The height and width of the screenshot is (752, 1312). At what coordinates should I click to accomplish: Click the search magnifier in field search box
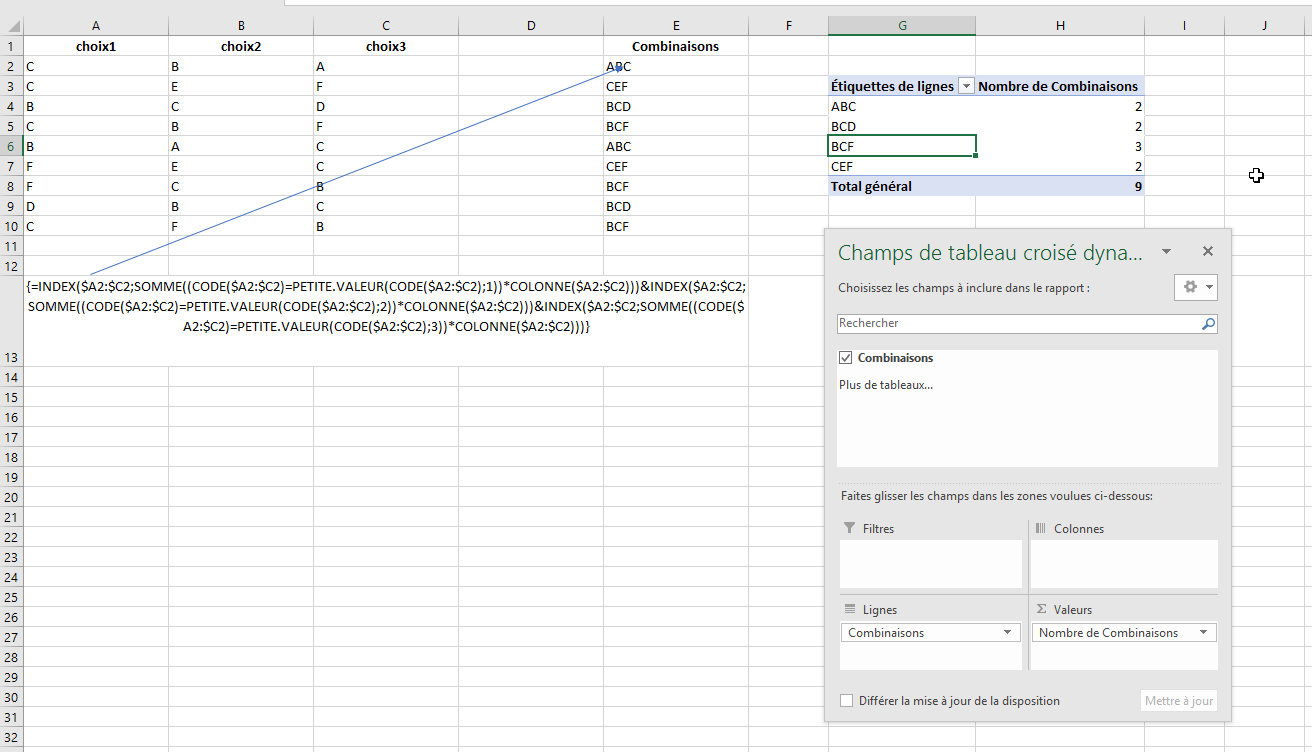(x=1208, y=324)
